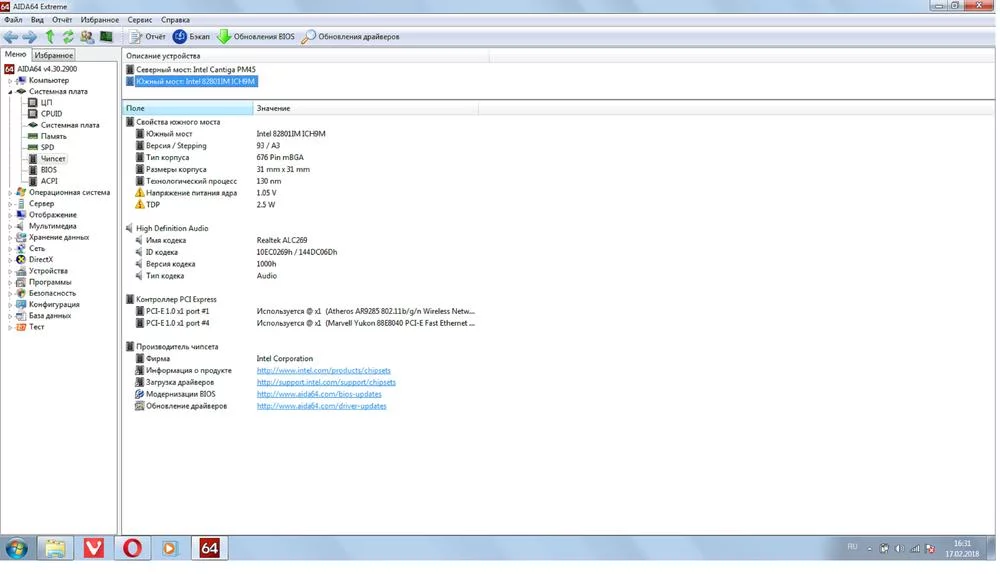Screen dimensions: 1000x574
Task: Select CPUID in the tree
Action: coord(52,114)
